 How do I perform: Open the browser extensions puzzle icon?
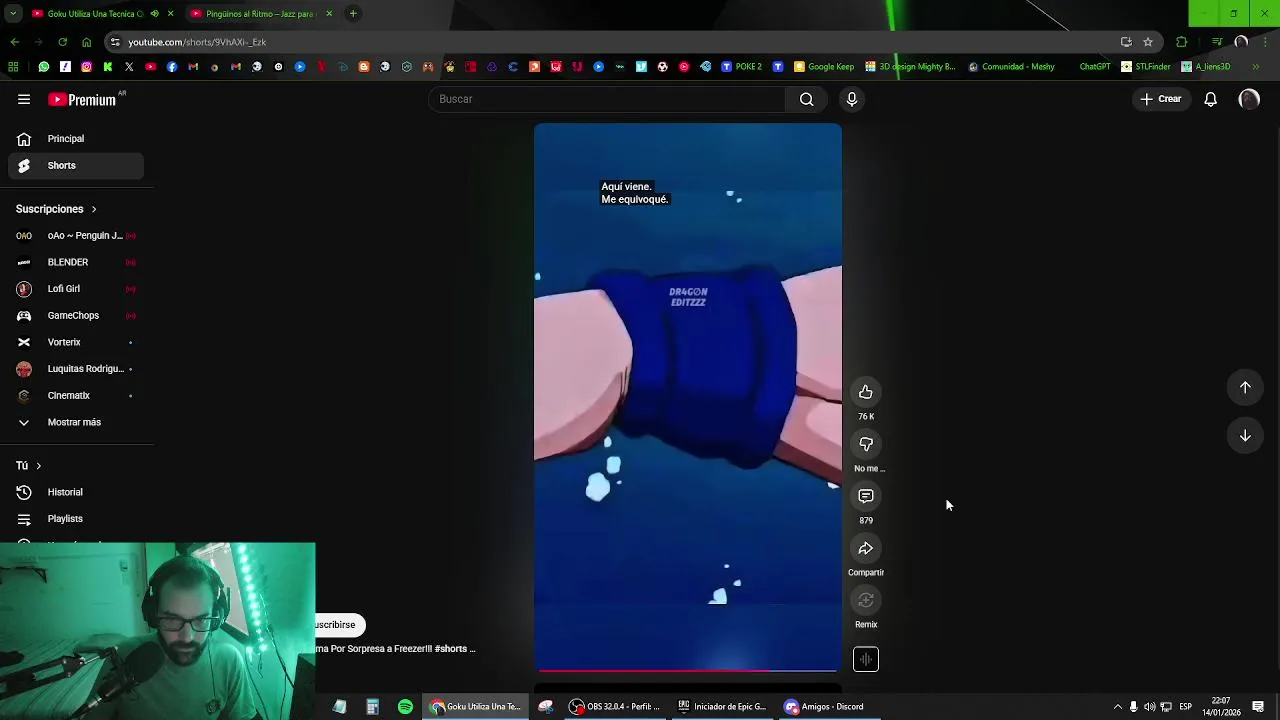click(x=1182, y=42)
